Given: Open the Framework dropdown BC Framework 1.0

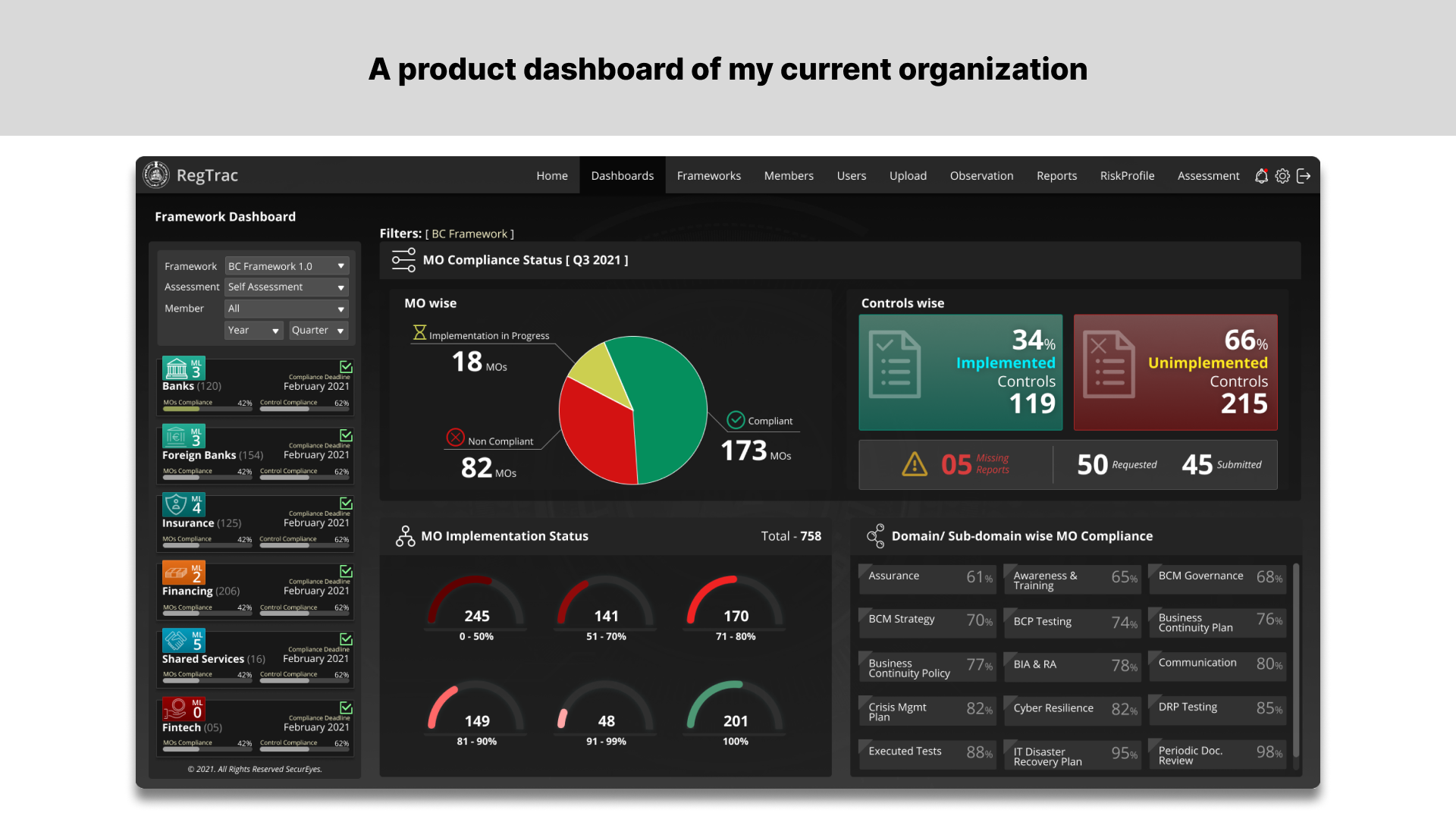Looking at the screenshot, I should coord(286,266).
